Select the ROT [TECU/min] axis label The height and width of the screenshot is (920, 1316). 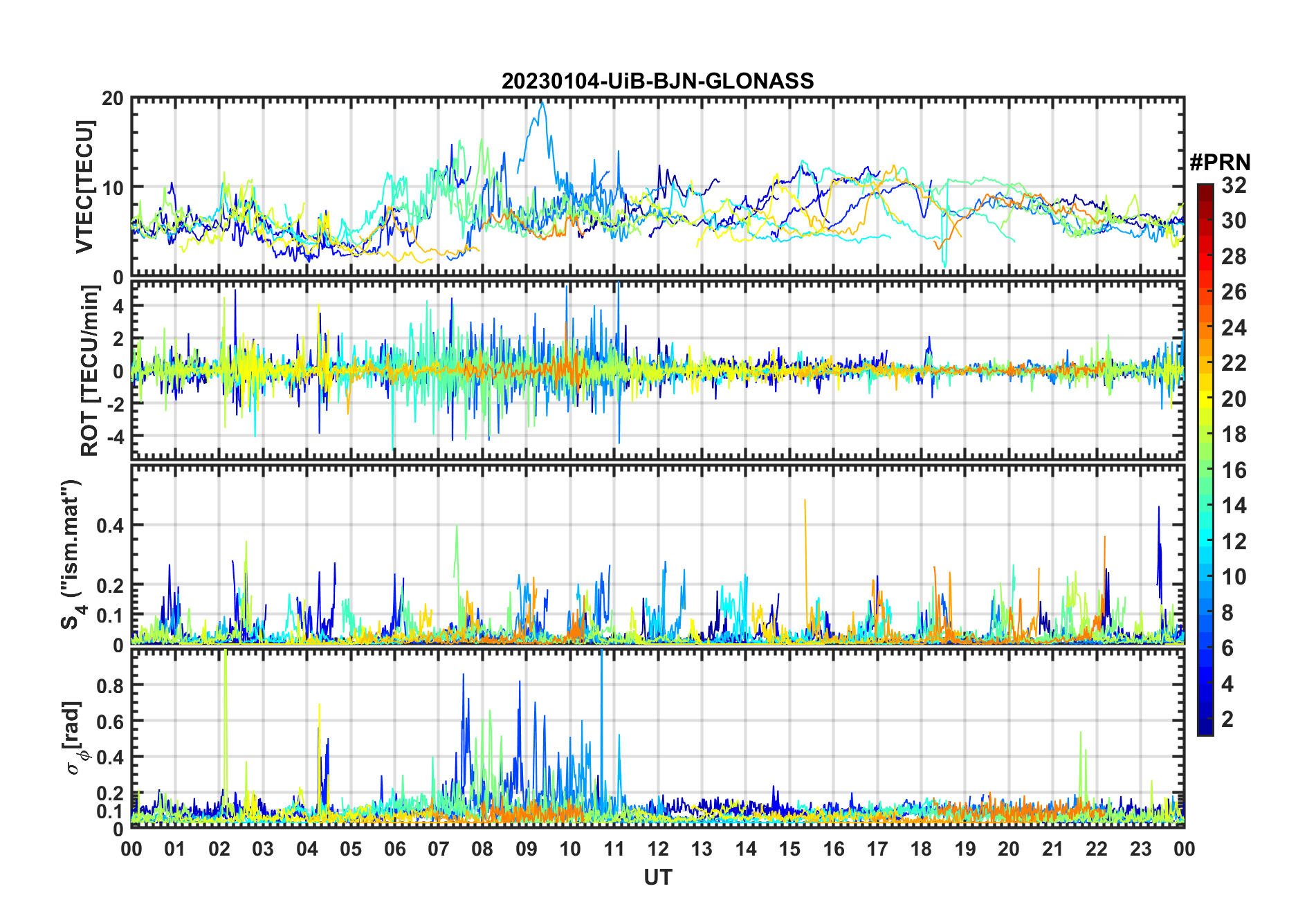pos(89,371)
